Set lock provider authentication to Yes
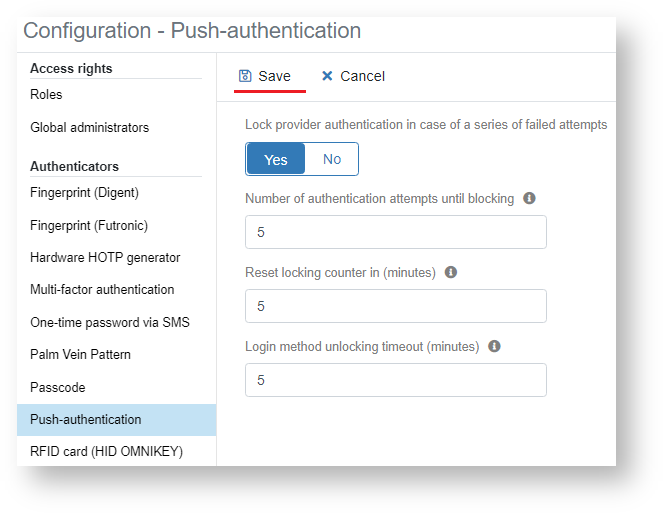Viewport: 664px width, 514px height. [276, 159]
